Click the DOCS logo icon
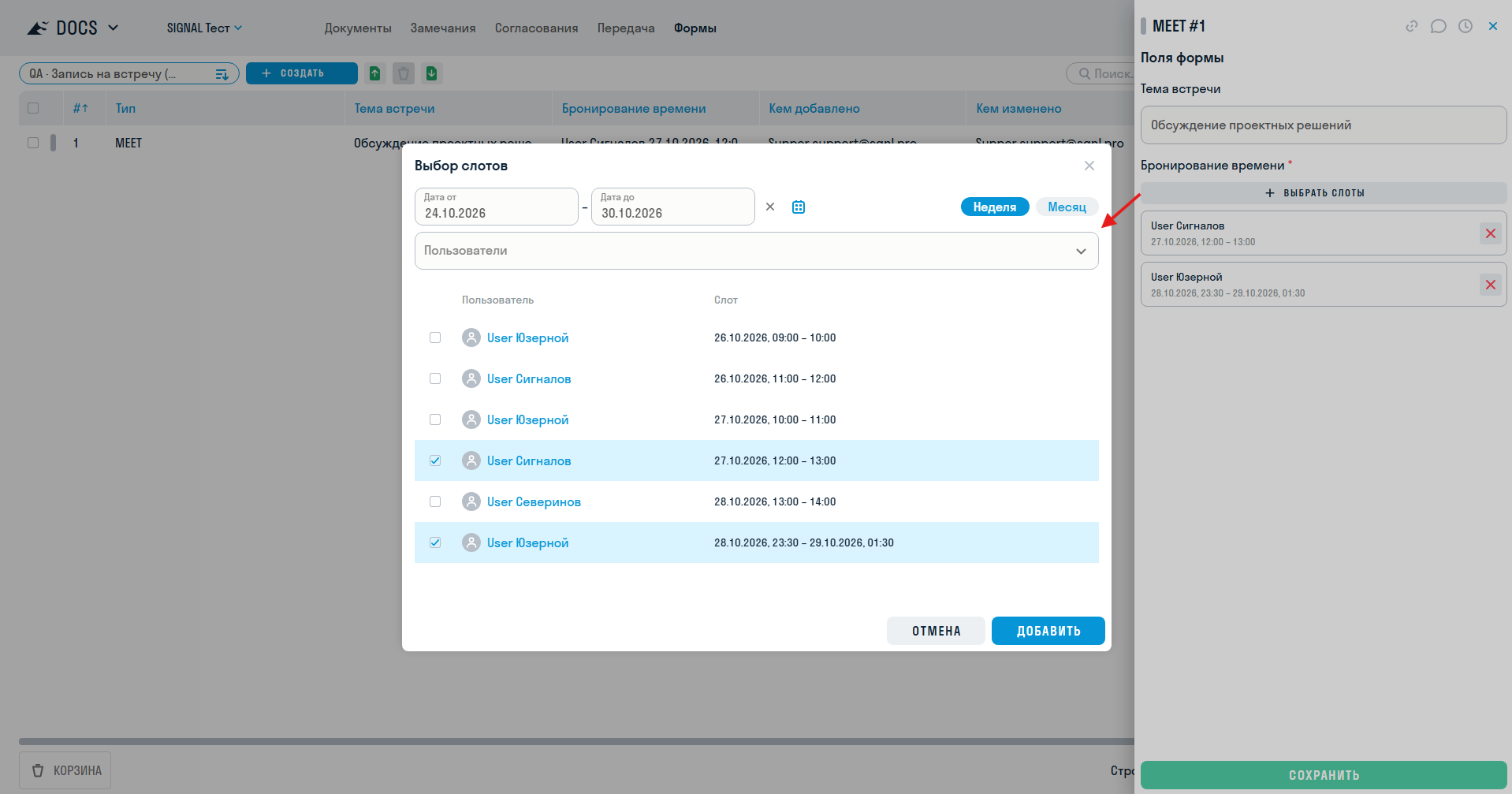Screen dimensions: 1512x794 click(38, 28)
